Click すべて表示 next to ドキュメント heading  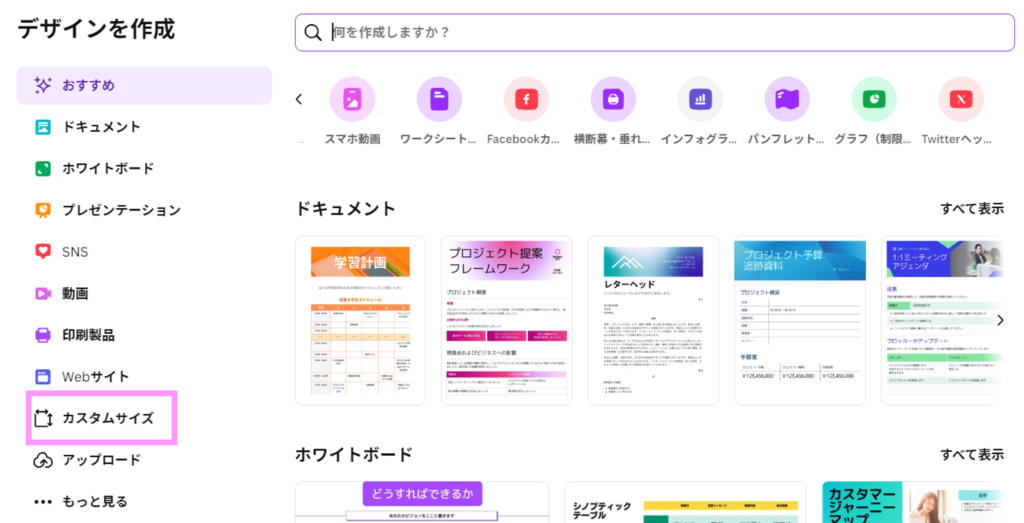(971, 208)
